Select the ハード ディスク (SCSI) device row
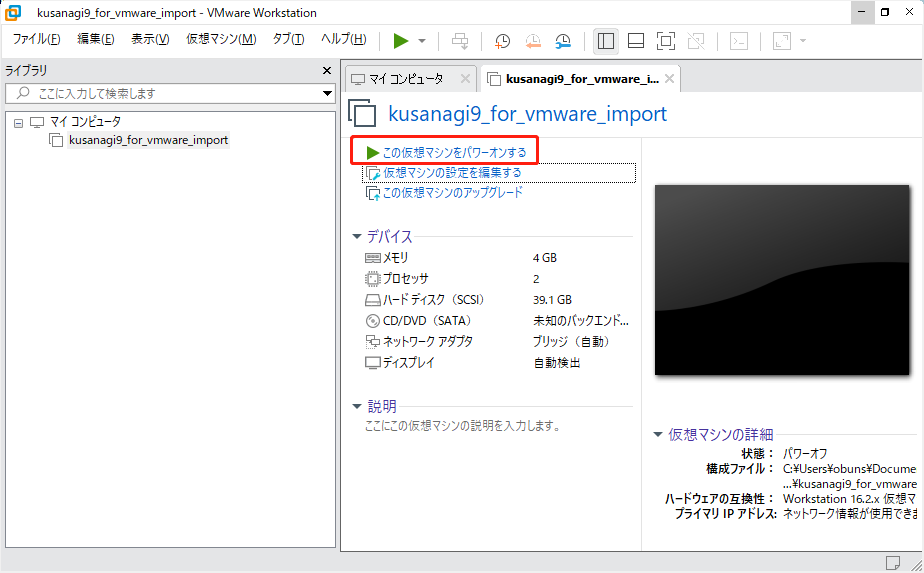The image size is (924, 573). pyautogui.click(x=498, y=299)
